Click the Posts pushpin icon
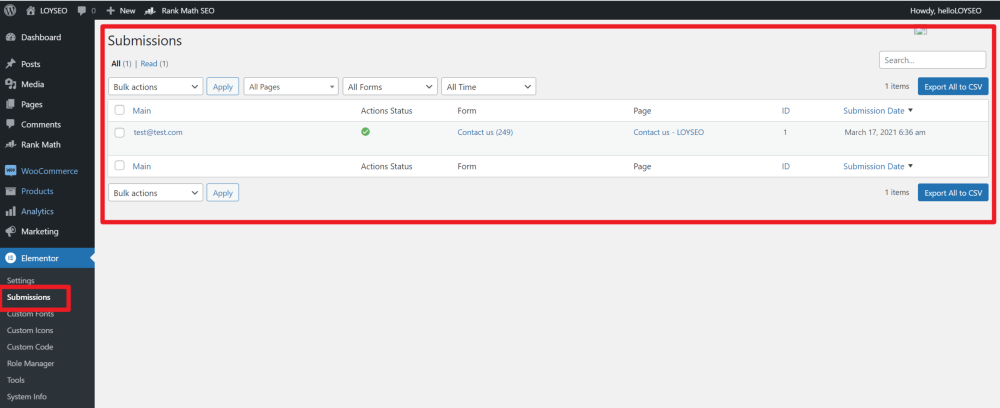This screenshot has width=1000, height=408. pyautogui.click(x=10, y=64)
